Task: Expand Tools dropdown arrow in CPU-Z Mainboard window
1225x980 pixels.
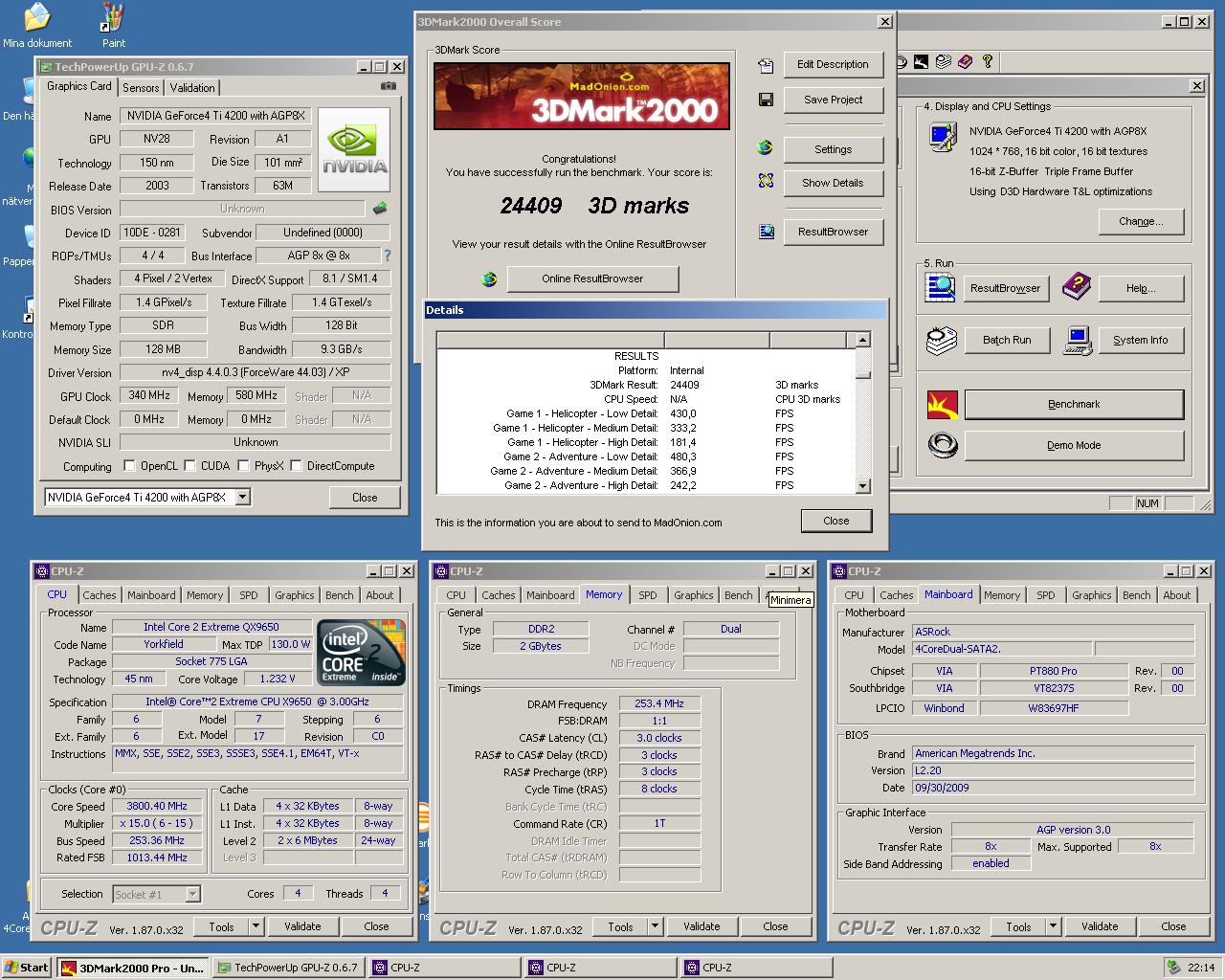Action: [x=1053, y=926]
